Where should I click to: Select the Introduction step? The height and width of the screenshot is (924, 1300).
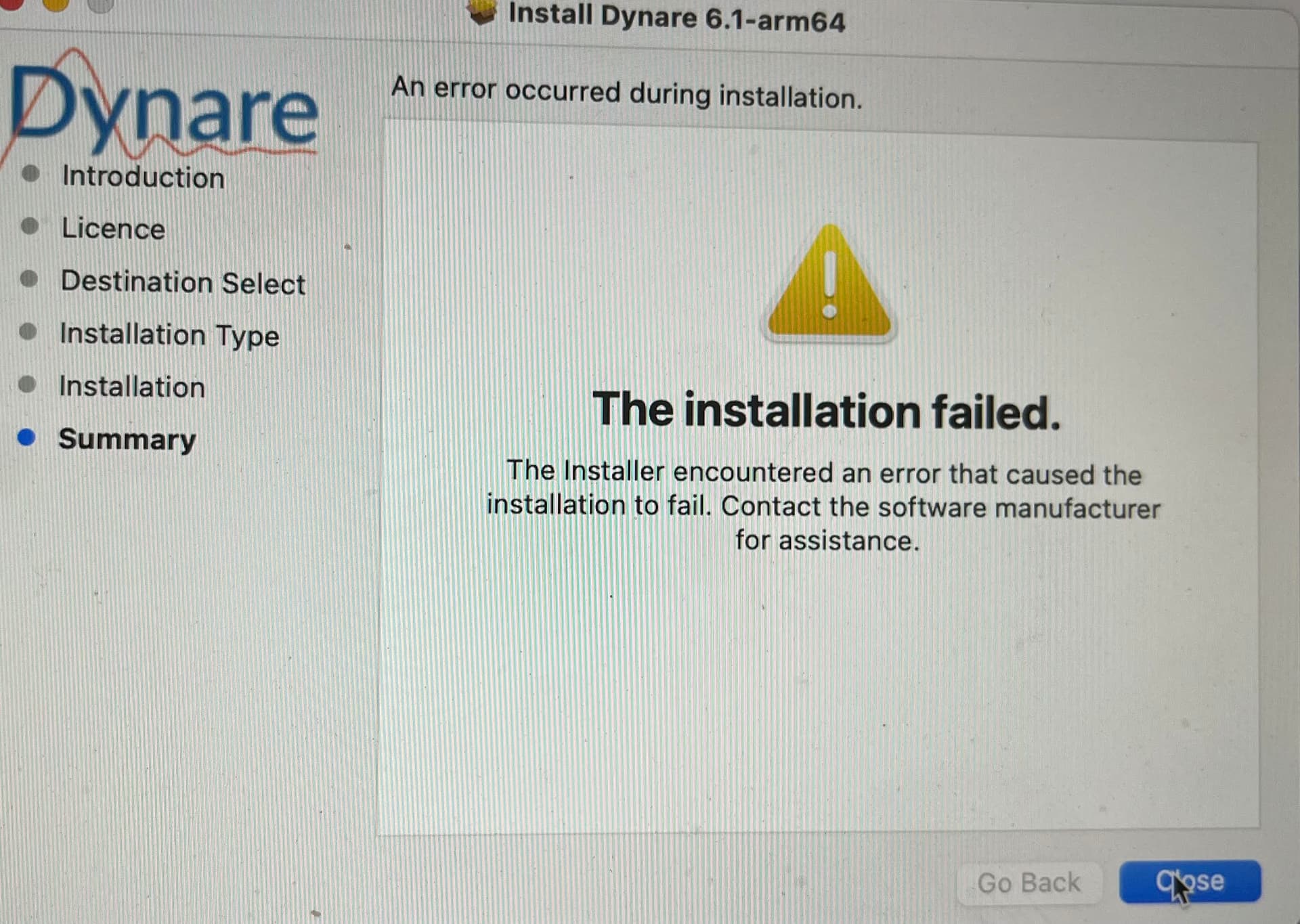[x=143, y=177]
